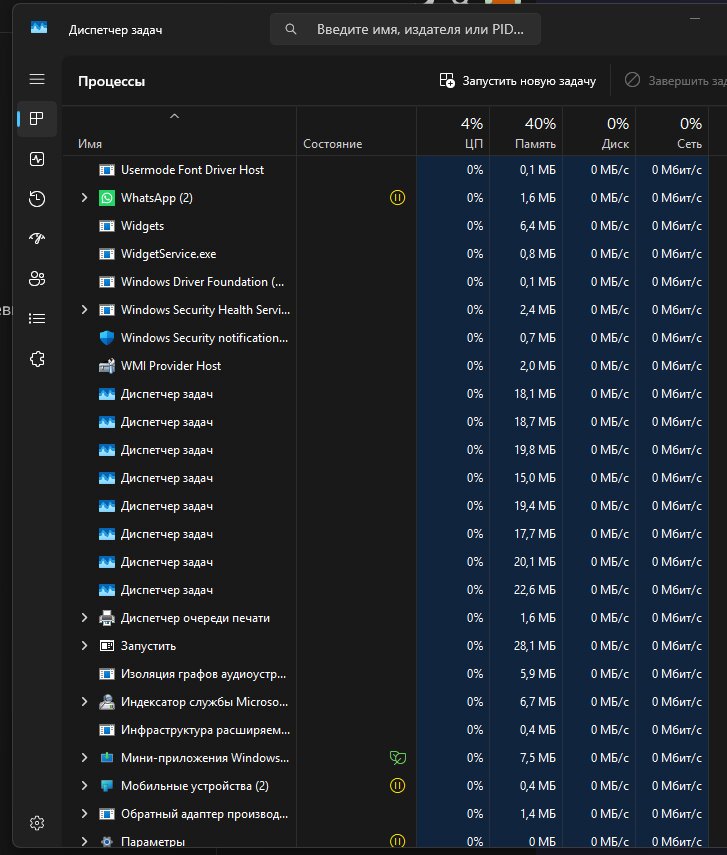Switch to the Processes page icon
Viewport: 727px width, 855px height.
37,119
